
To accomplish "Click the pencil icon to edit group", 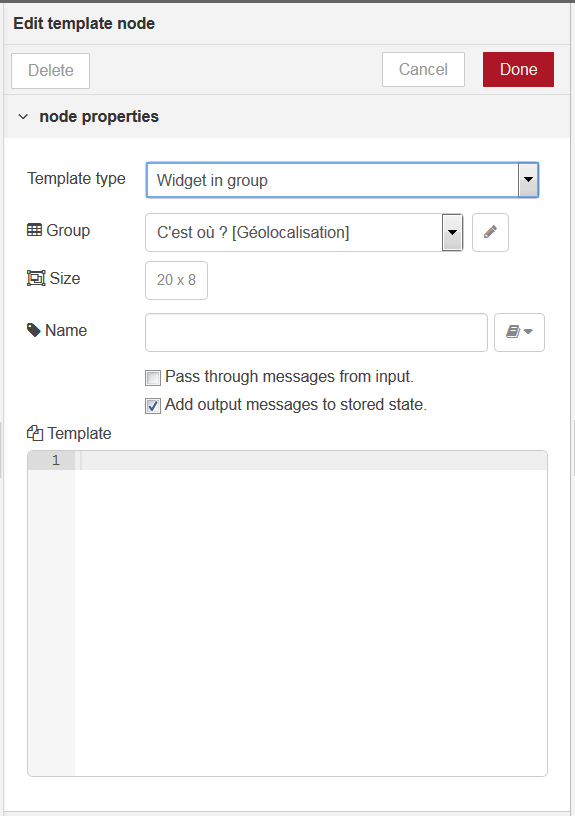I will click(x=490, y=232).
